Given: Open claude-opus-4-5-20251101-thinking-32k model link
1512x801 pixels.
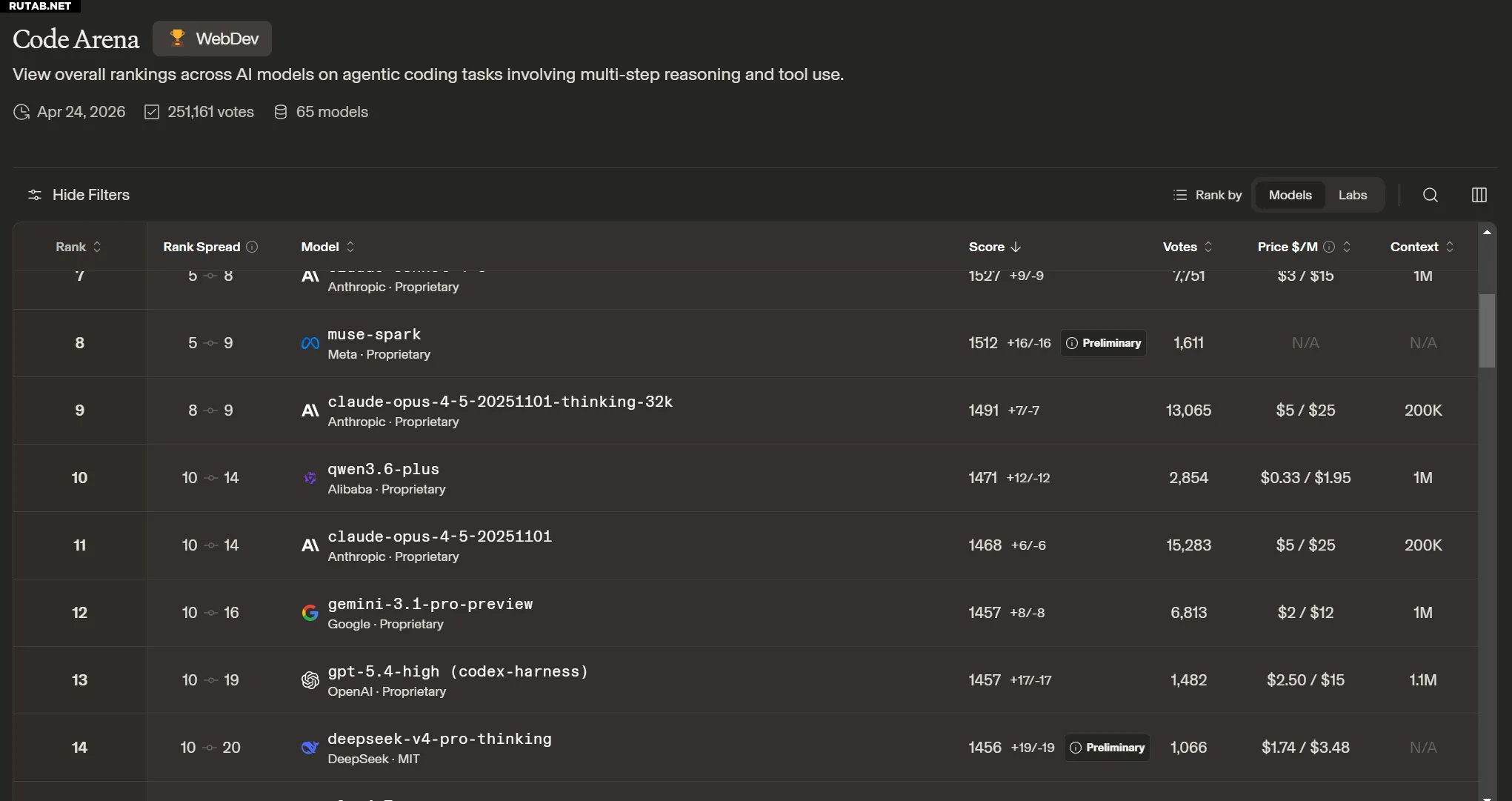Looking at the screenshot, I should point(500,402).
